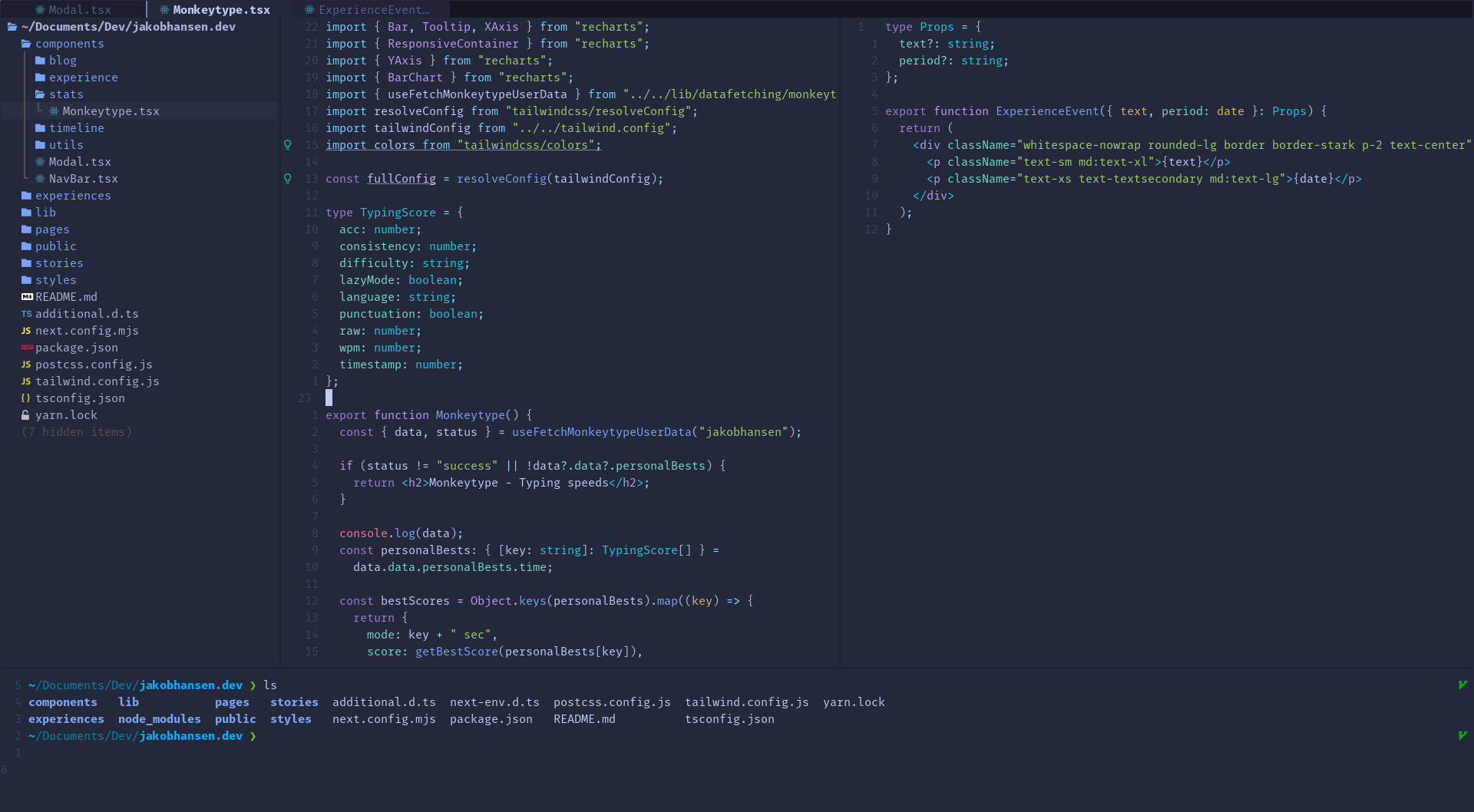
Task: Expand the experience folder icon
Action: click(40, 78)
